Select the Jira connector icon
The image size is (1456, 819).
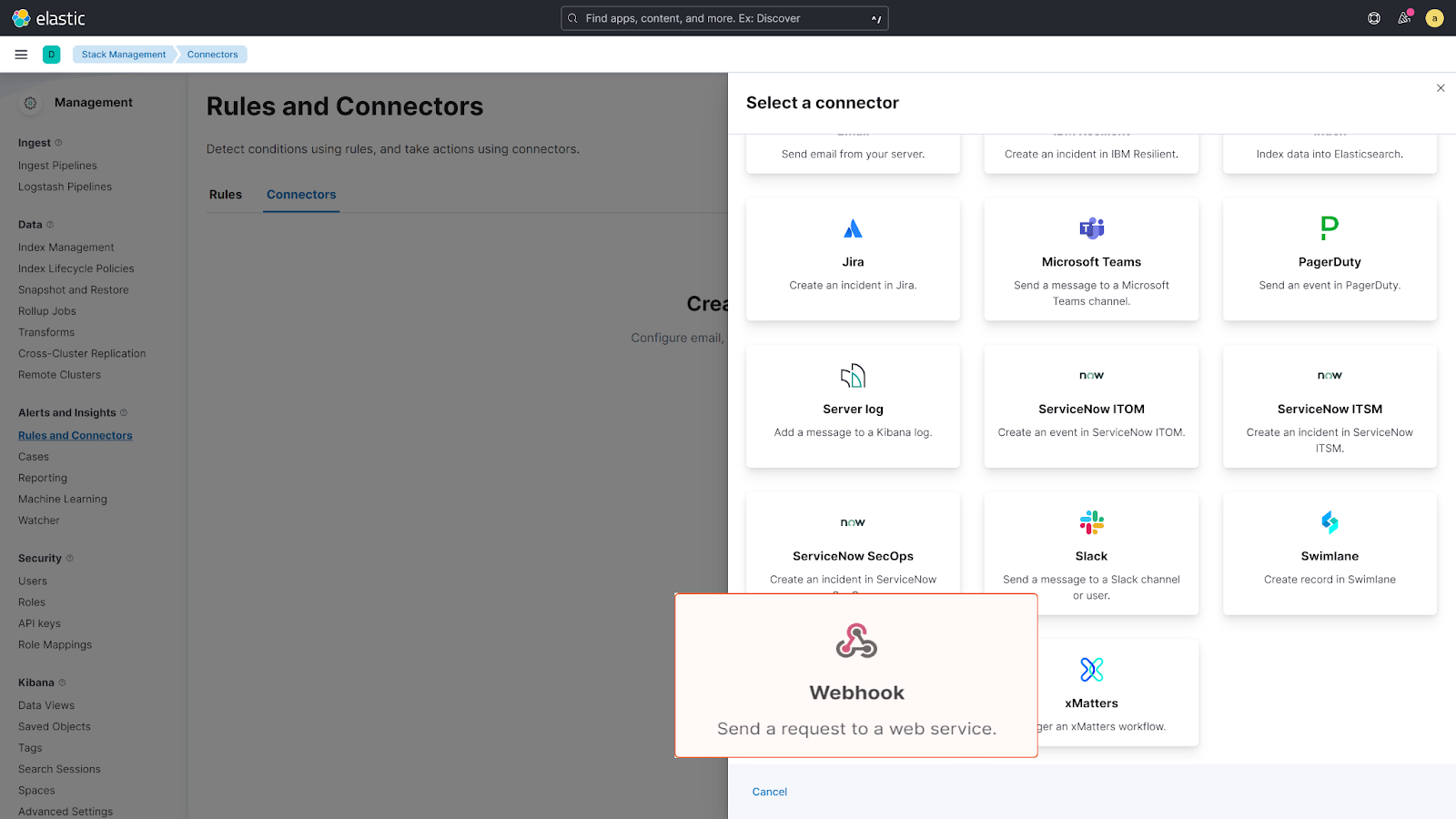coord(853,228)
